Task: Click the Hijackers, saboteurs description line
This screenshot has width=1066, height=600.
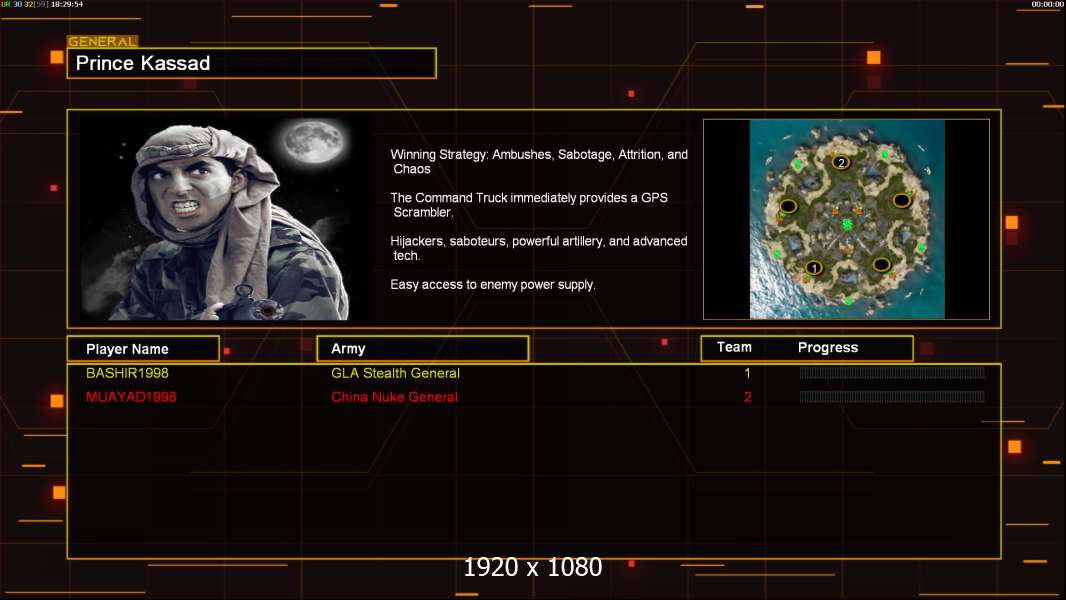Action: tap(538, 248)
